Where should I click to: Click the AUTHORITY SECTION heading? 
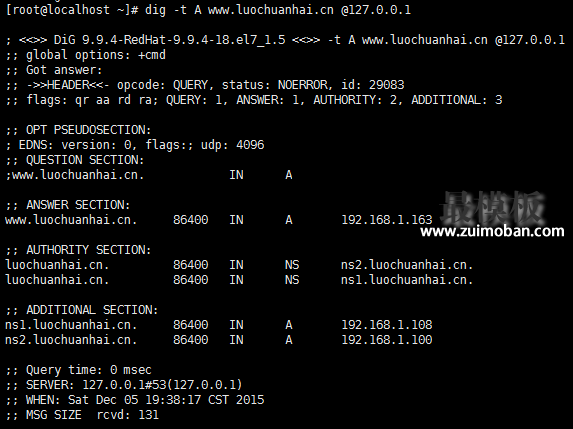point(79,250)
